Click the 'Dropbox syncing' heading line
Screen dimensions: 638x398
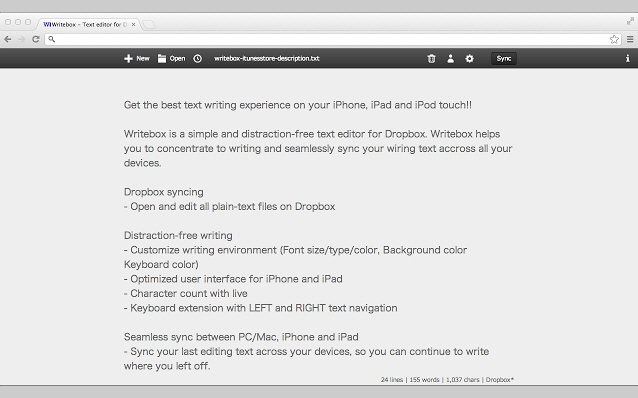point(164,192)
